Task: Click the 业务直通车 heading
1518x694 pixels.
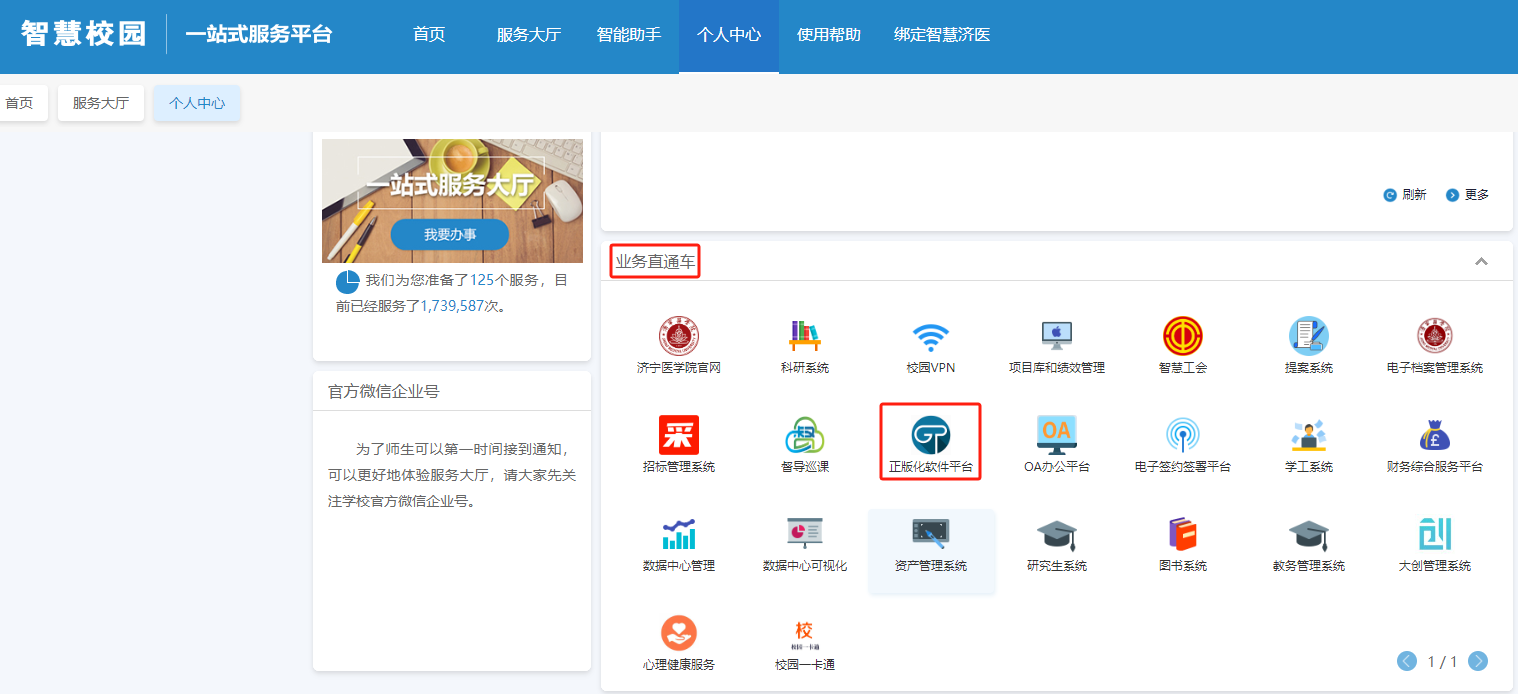Action: 655,262
